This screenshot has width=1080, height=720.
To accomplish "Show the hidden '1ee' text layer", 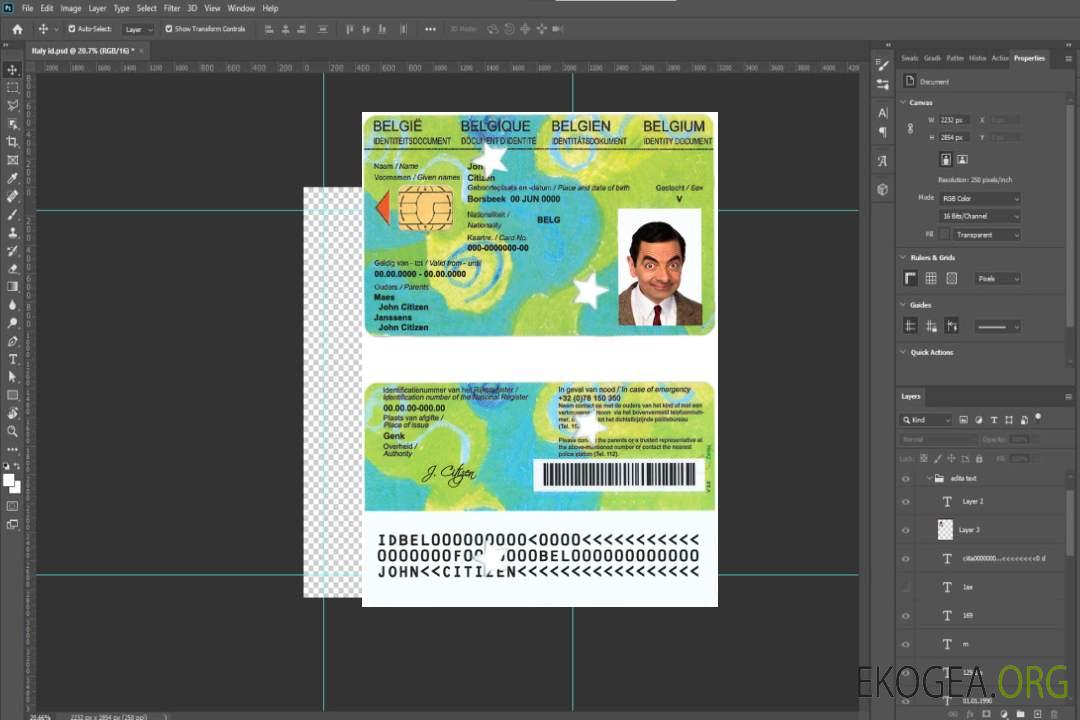I will (x=906, y=587).
